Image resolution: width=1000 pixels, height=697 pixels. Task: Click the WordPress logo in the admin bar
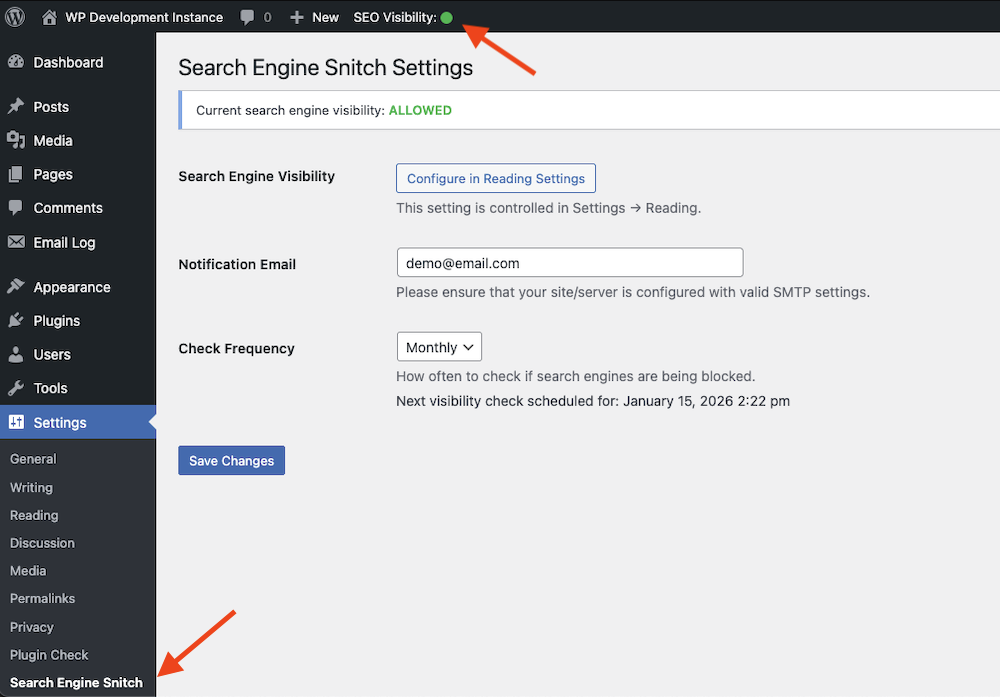click(x=14, y=17)
